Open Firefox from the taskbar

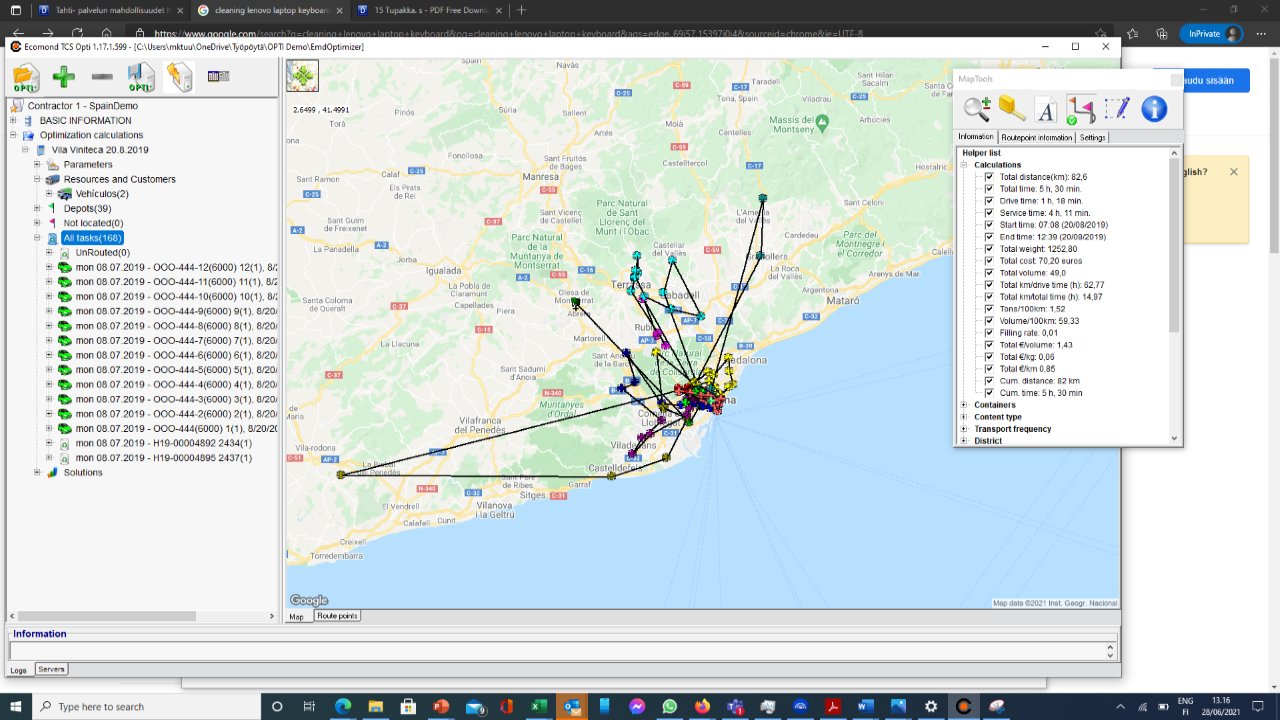pyautogui.click(x=702, y=706)
